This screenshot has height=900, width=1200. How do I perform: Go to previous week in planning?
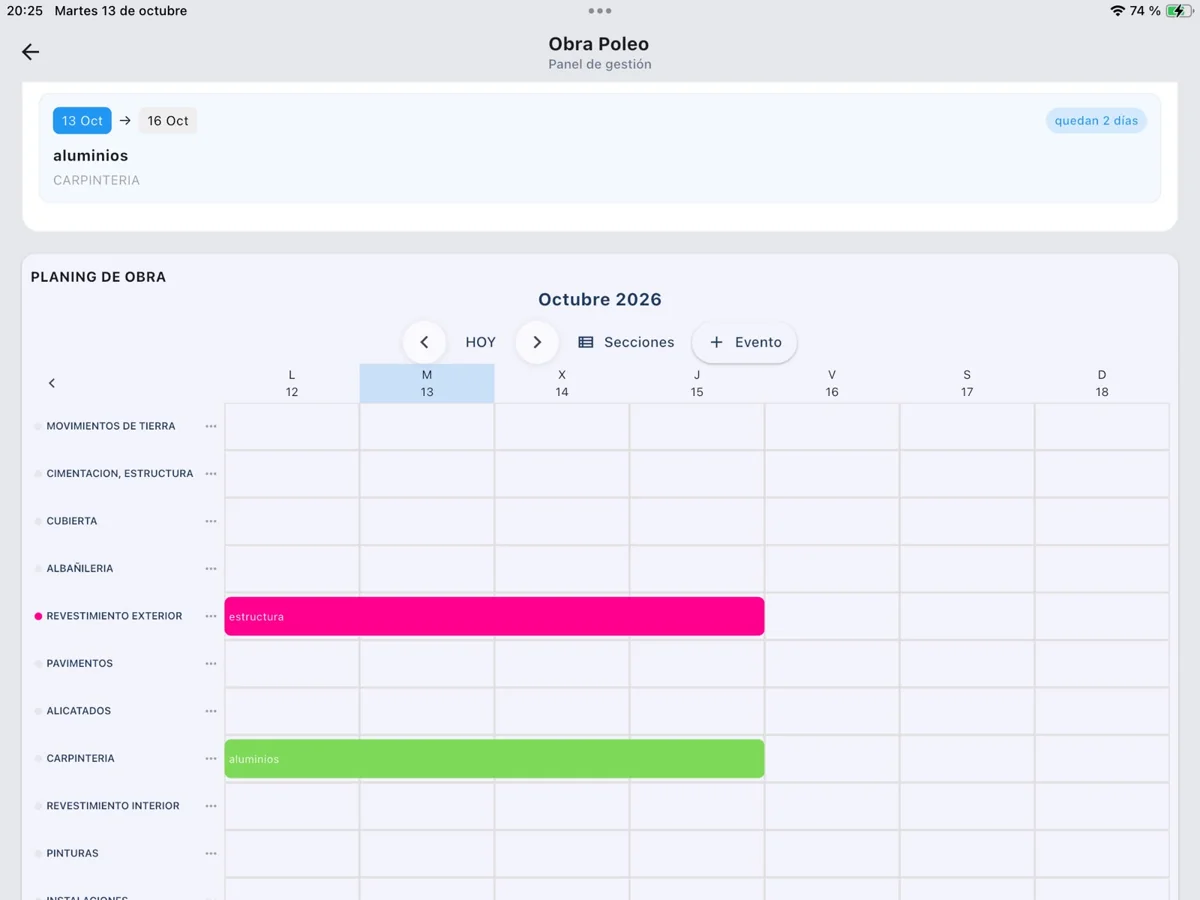(424, 342)
